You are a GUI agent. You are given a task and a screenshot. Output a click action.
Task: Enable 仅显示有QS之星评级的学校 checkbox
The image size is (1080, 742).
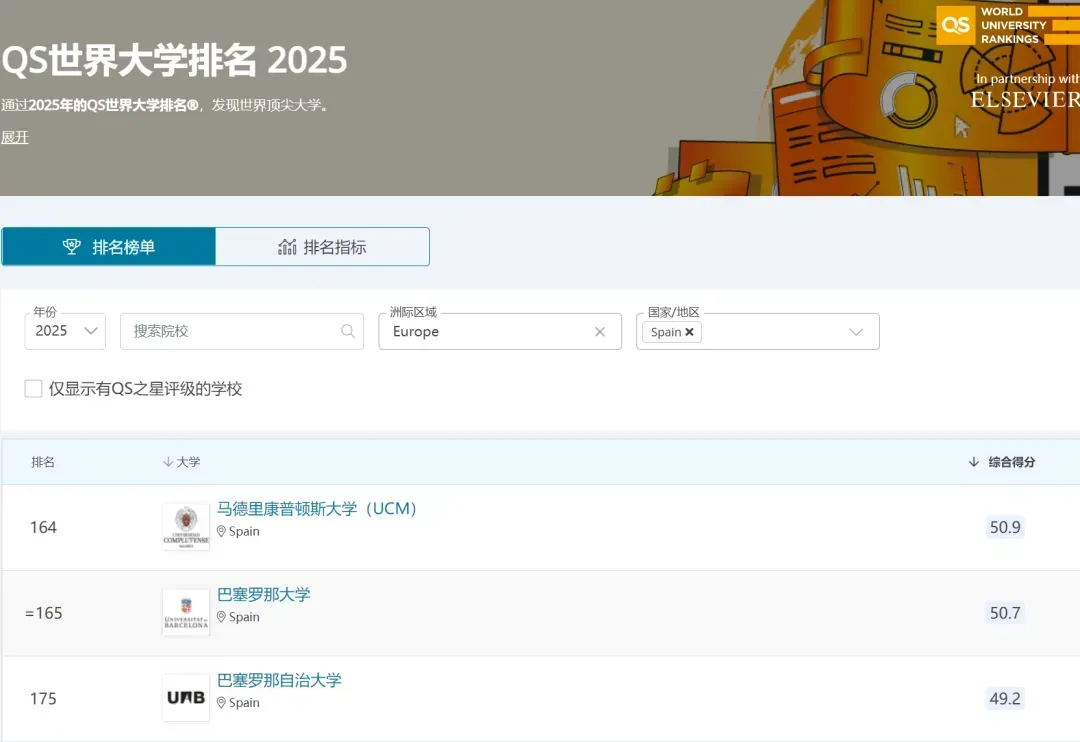[33, 389]
